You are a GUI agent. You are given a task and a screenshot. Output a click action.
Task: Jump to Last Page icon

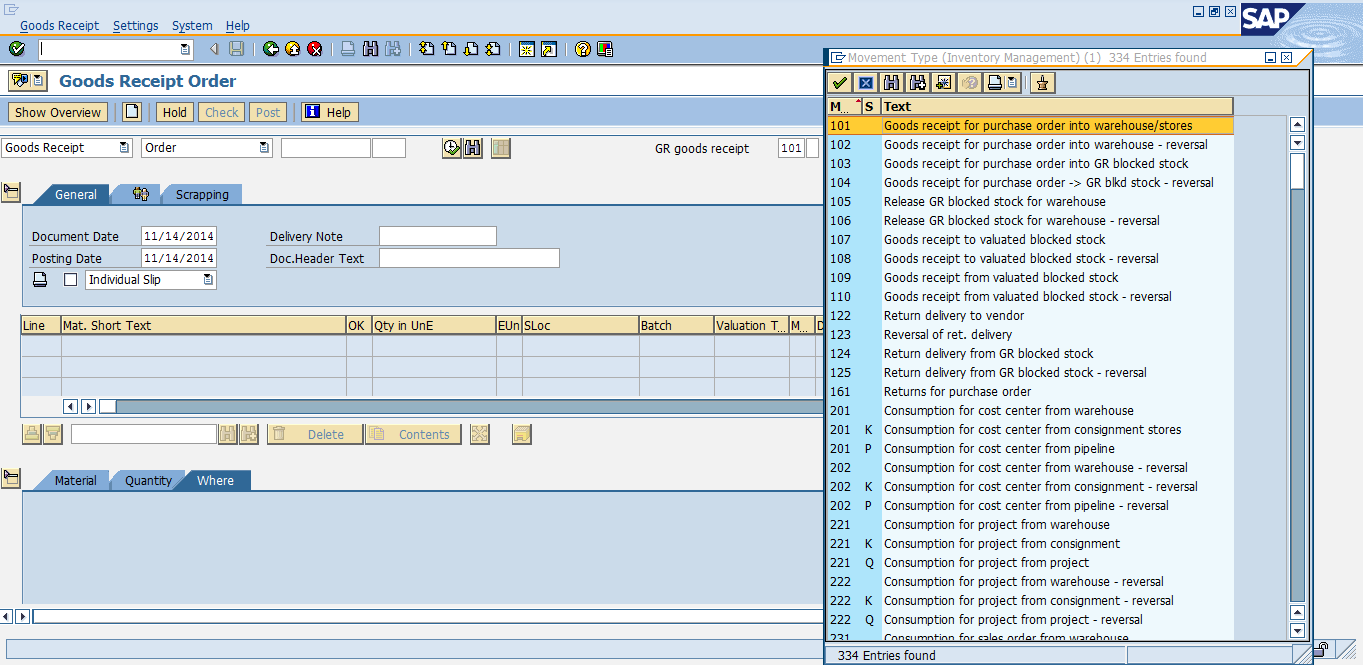click(493, 48)
